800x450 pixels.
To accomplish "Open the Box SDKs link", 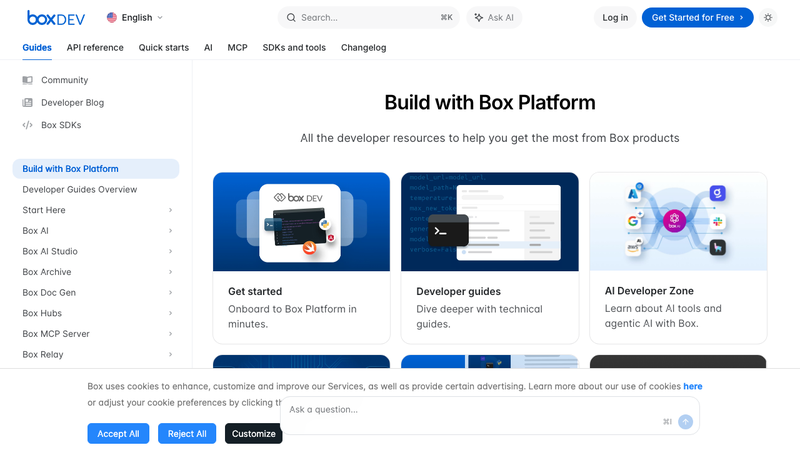I will (x=61, y=125).
